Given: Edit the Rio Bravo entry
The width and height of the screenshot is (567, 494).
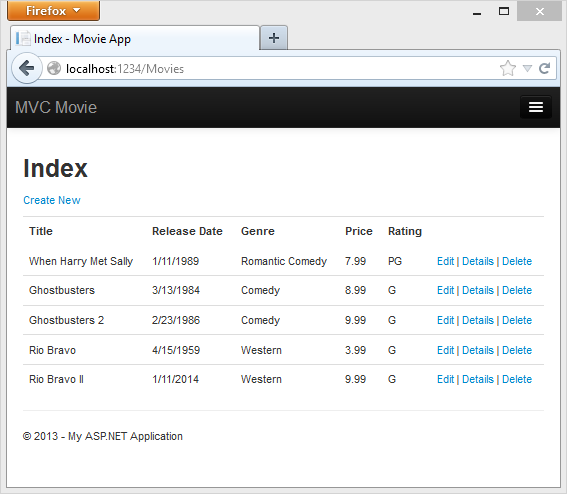Looking at the screenshot, I should coord(445,350).
